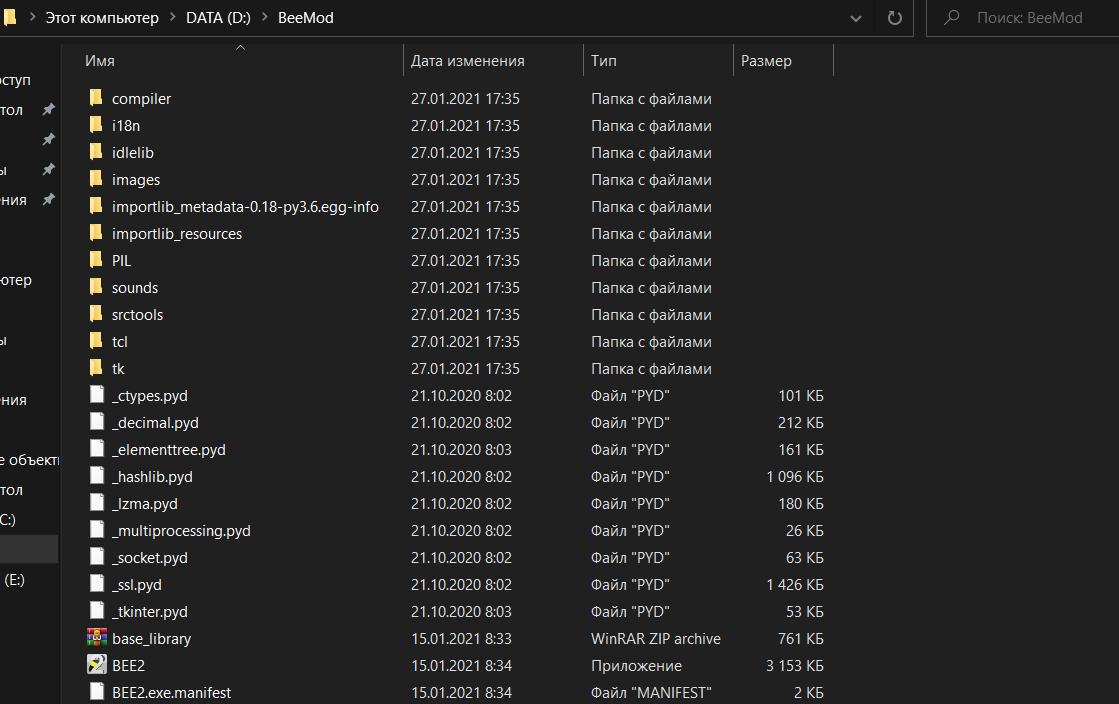Click the PIL folder icon
Screen dimensions: 1119x704
click(96, 260)
